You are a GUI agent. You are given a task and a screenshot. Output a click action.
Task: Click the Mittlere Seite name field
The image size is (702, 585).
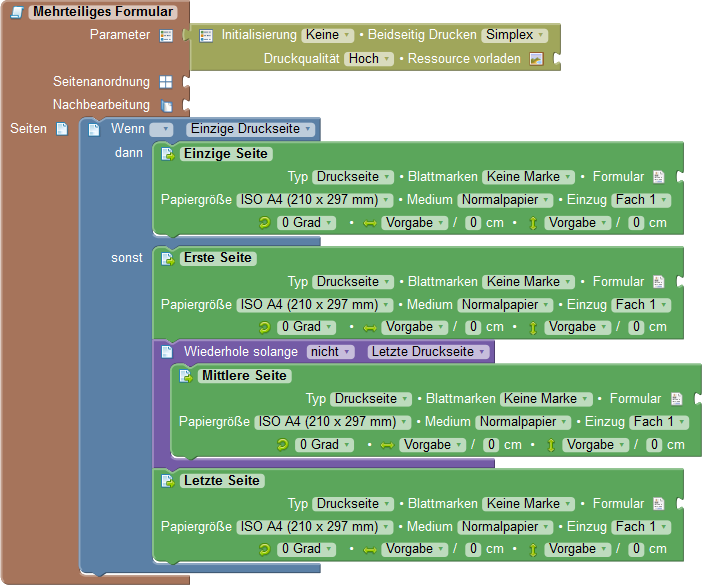[x=244, y=376]
